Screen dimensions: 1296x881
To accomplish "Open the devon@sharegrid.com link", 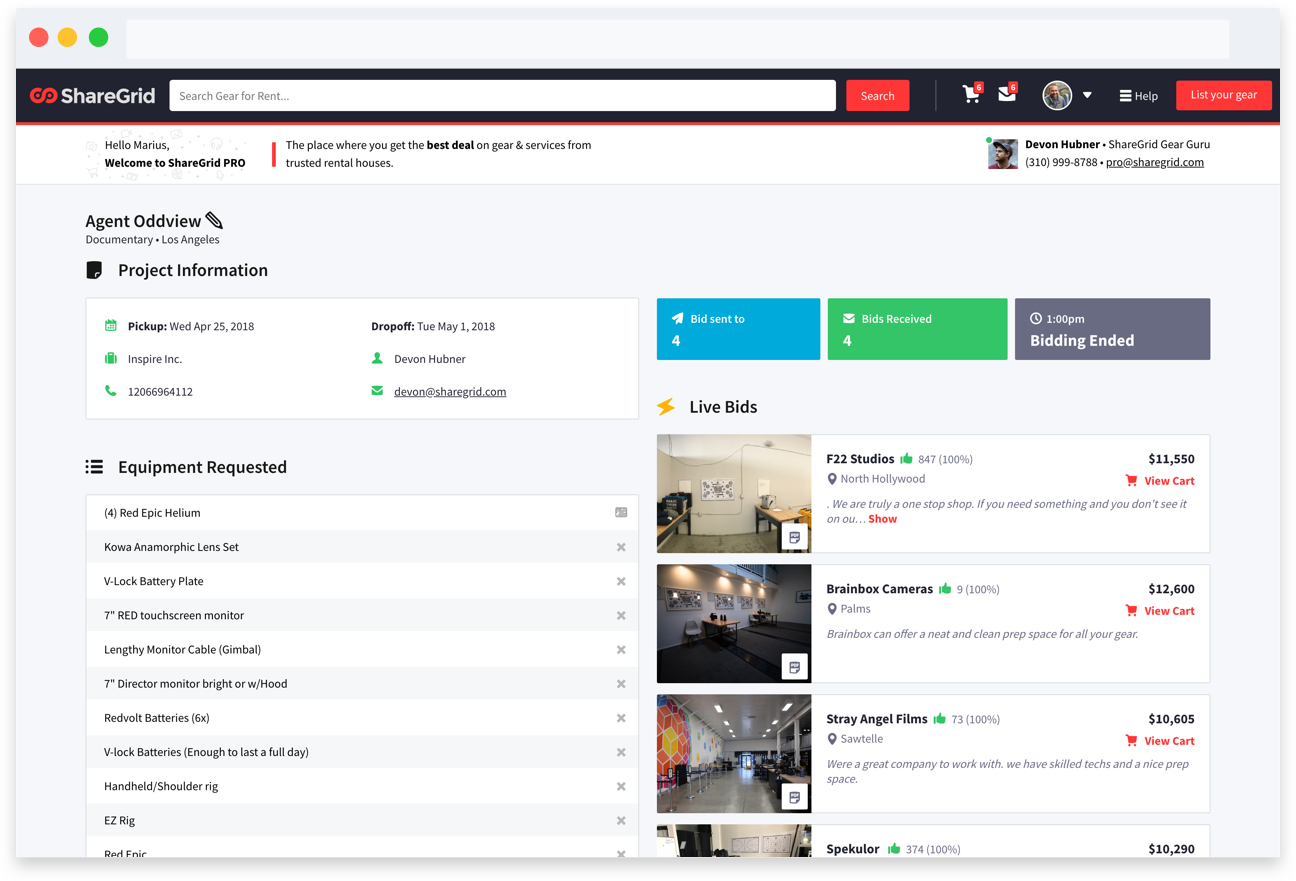I will click(x=450, y=392).
